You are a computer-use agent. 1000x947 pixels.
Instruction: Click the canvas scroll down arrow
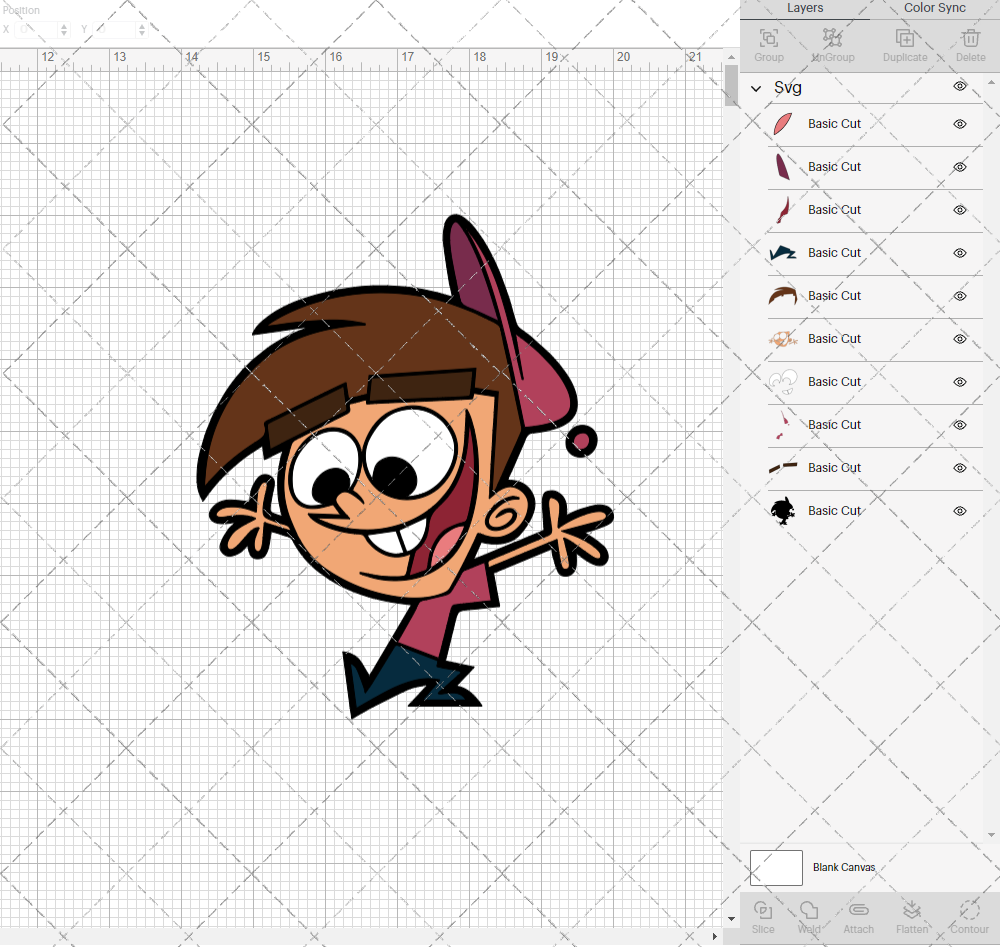coord(732,919)
